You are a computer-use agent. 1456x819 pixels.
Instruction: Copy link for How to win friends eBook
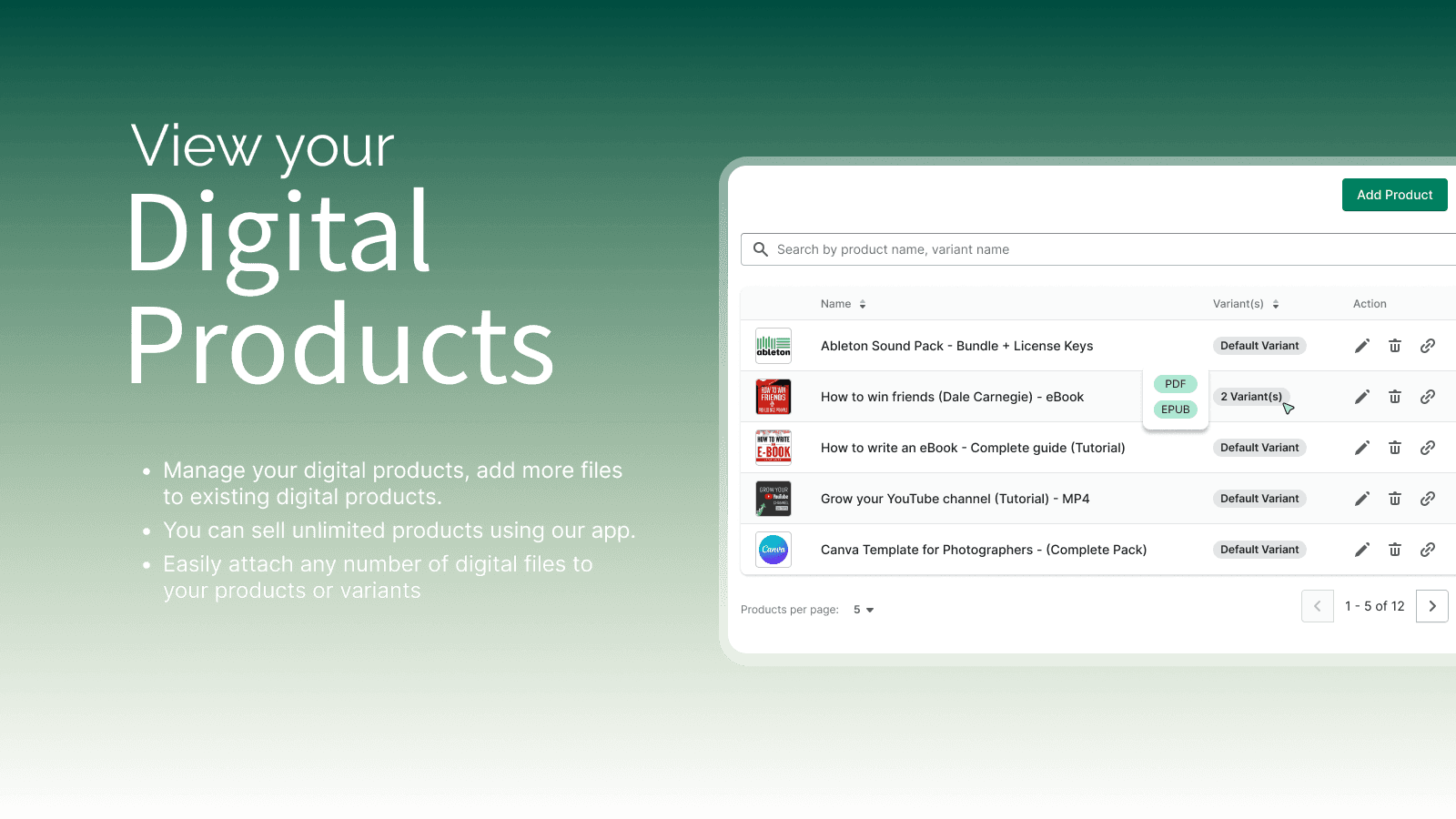coord(1428,397)
